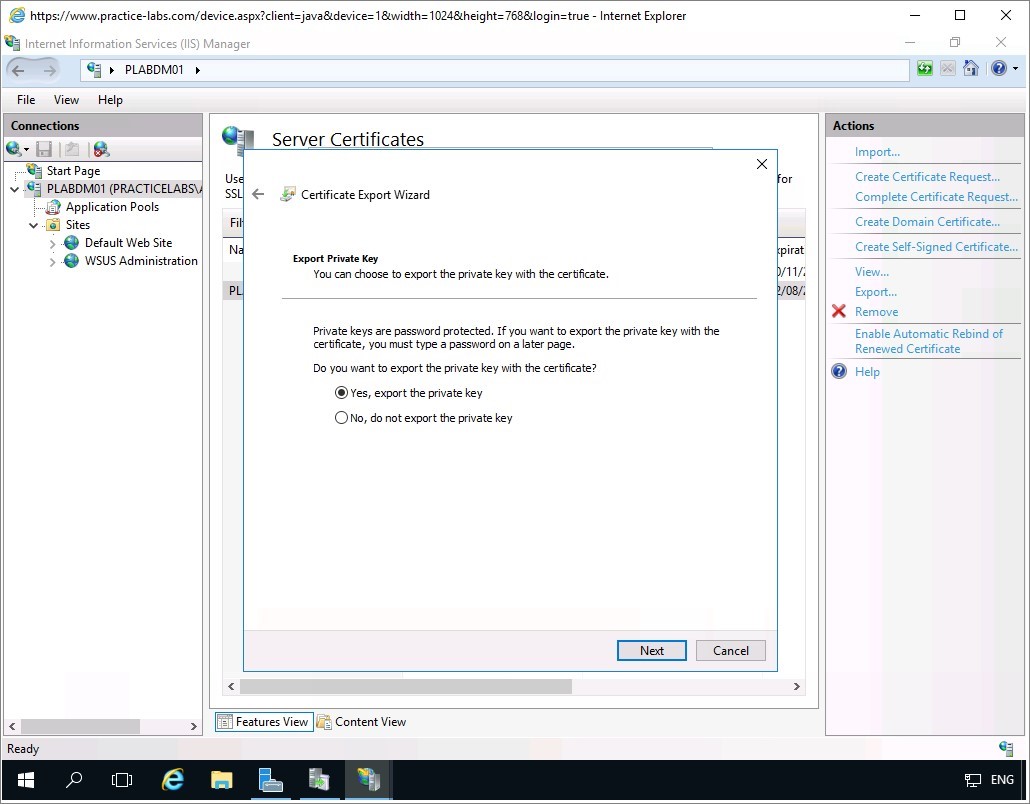Viewport: 1030px width, 804px height.
Task: Click the green refresh icon in address toolbar
Action: pos(925,69)
